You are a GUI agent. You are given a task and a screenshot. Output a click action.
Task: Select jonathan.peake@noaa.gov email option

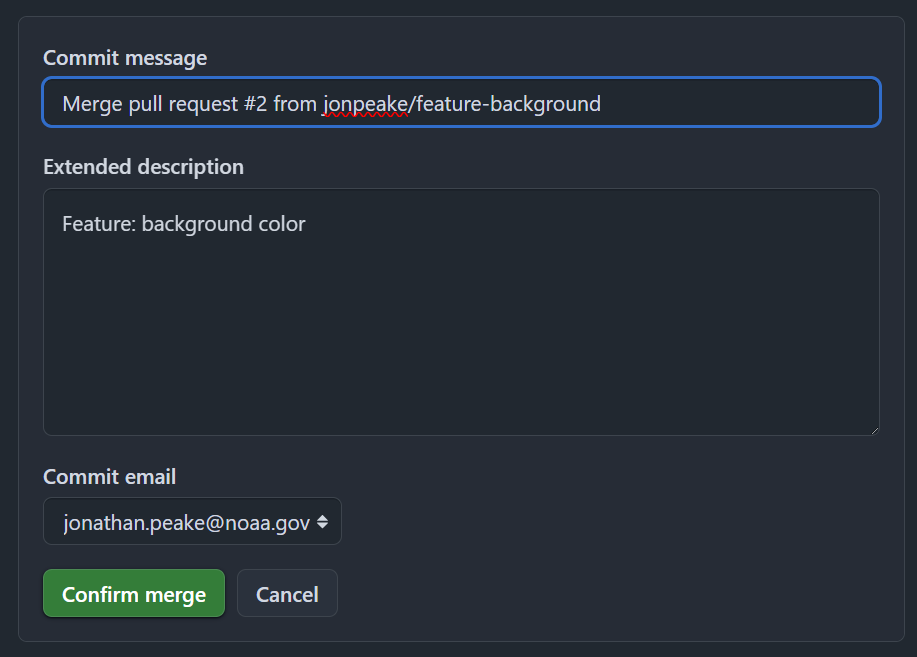[x=187, y=522]
